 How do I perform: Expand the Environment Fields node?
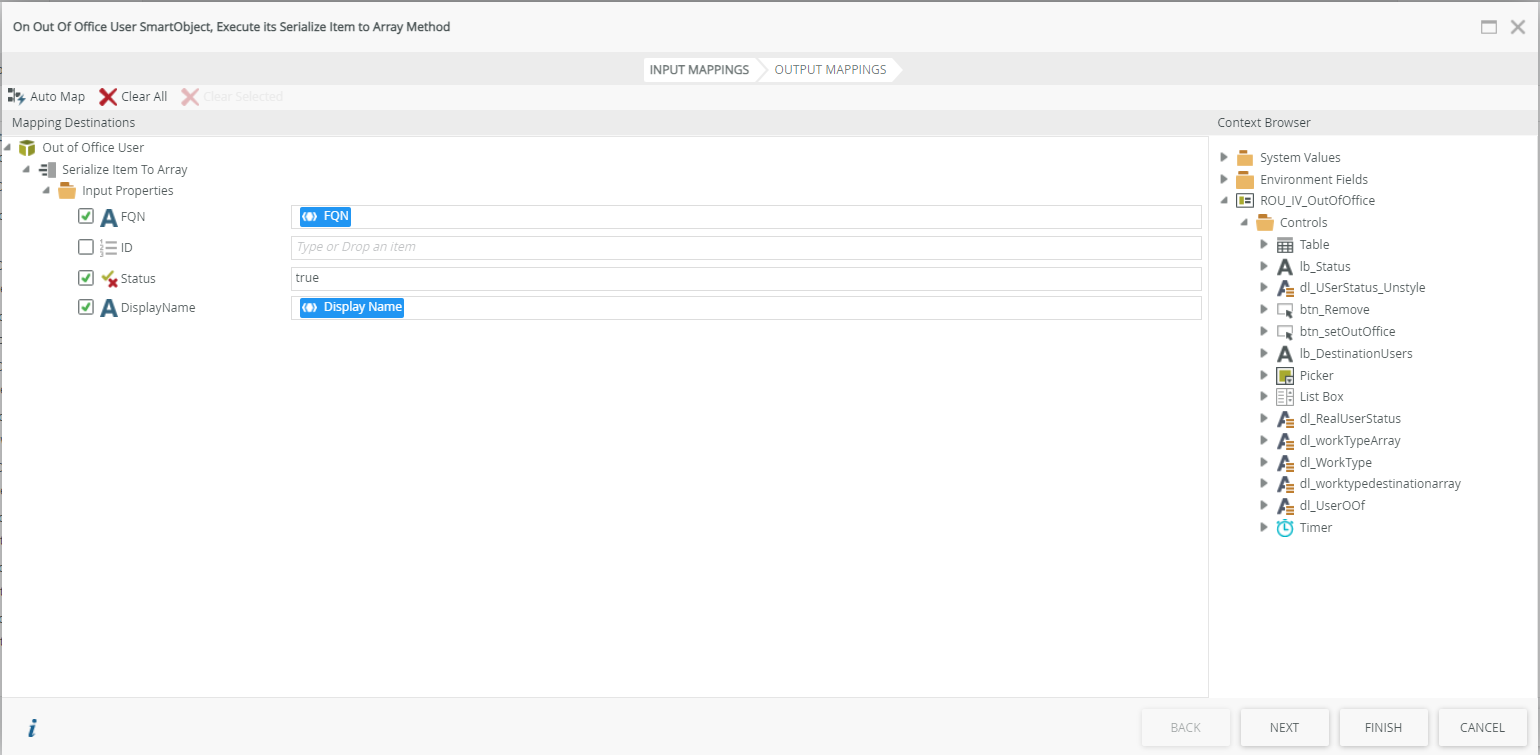pos(1224,180)
